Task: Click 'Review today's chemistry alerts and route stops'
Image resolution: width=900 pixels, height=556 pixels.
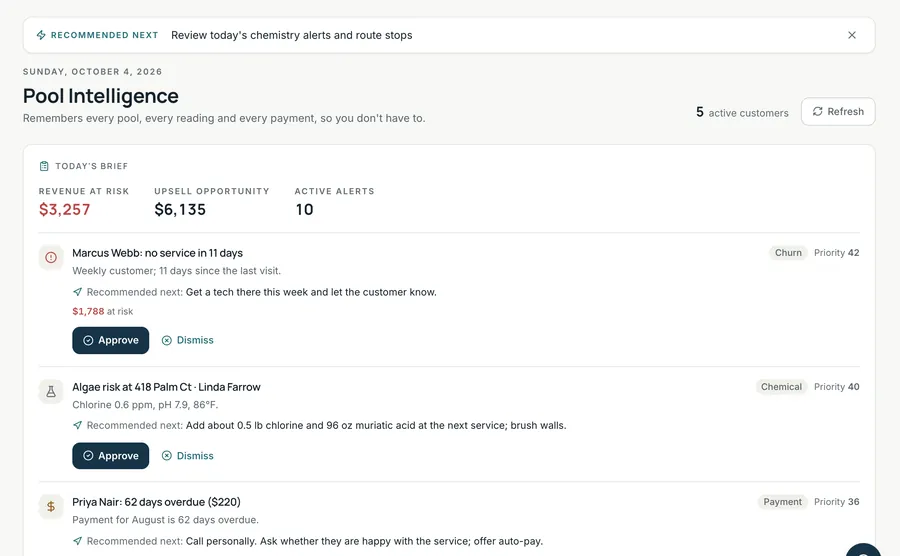Action: click(292, 35)
